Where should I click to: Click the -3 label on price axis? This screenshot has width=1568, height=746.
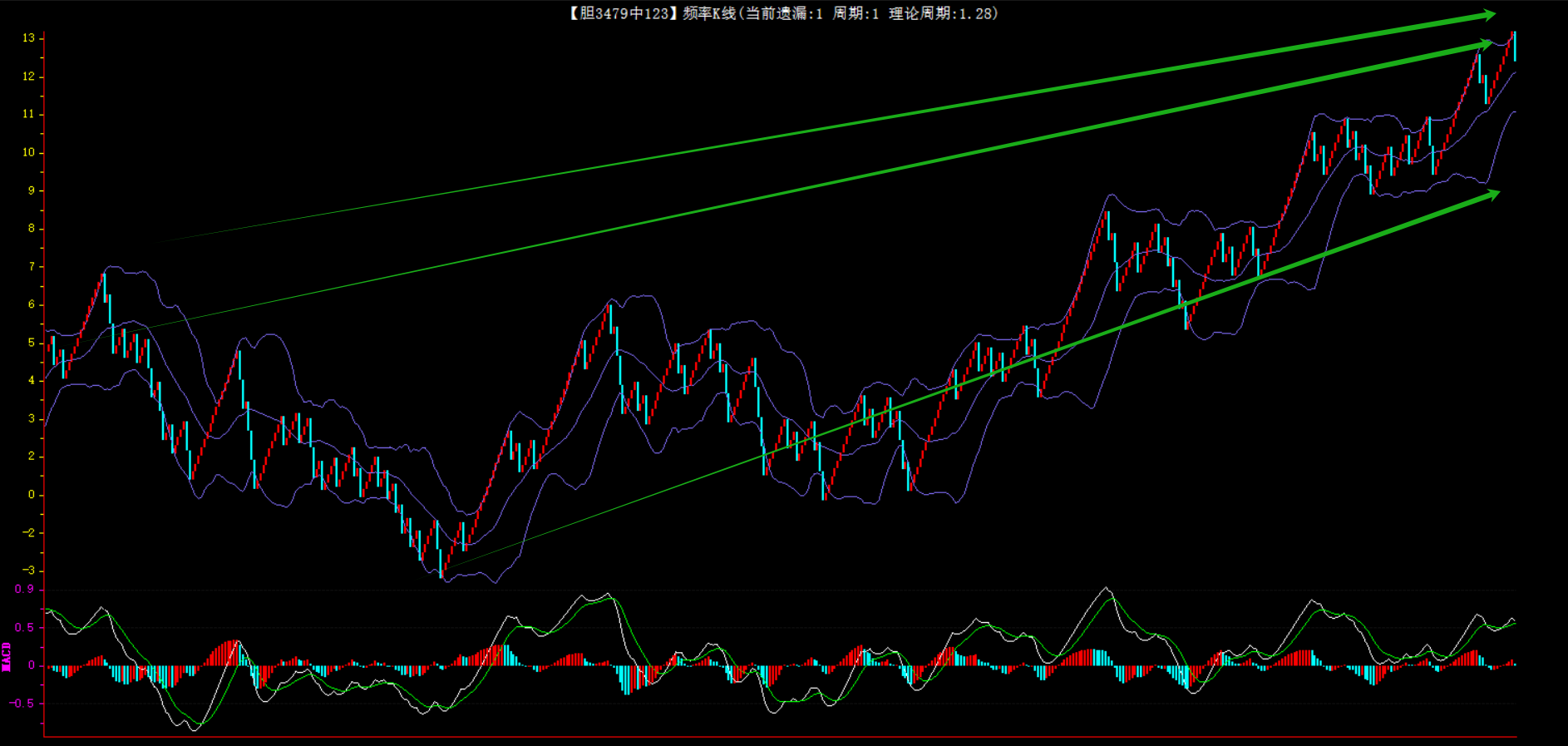[x=29, y=571]
